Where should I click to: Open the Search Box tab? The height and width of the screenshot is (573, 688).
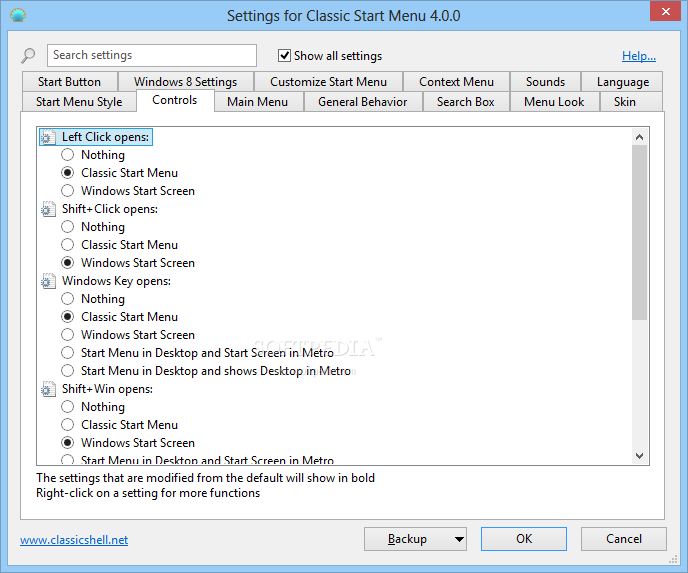466,102
